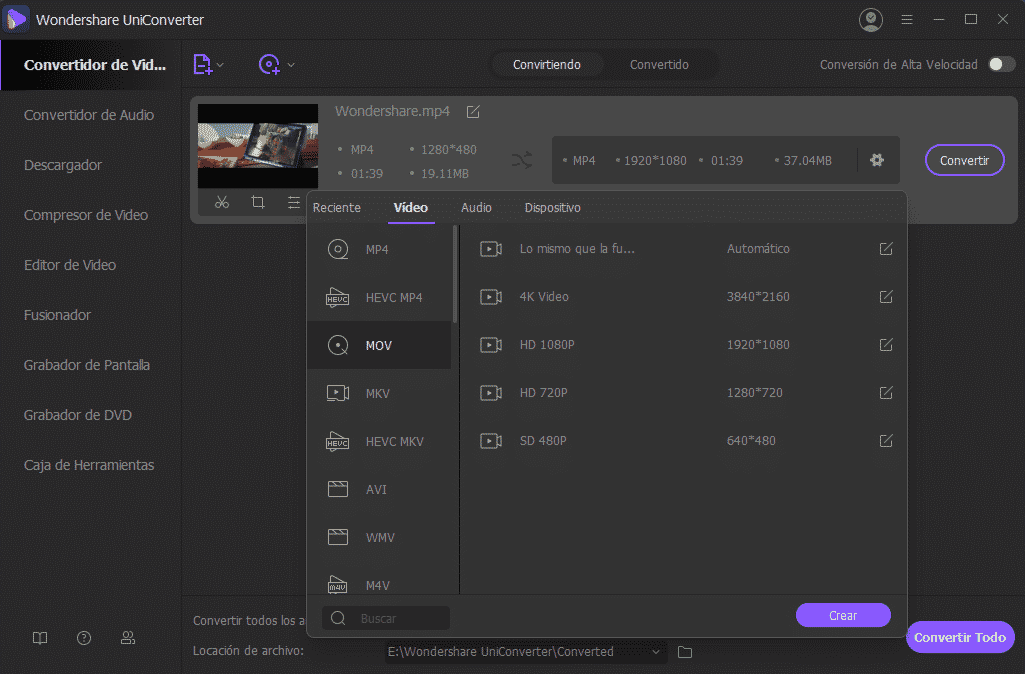Open output folder icon next to path
This screenshot has height=674, width=1025.
pos(685,652)
